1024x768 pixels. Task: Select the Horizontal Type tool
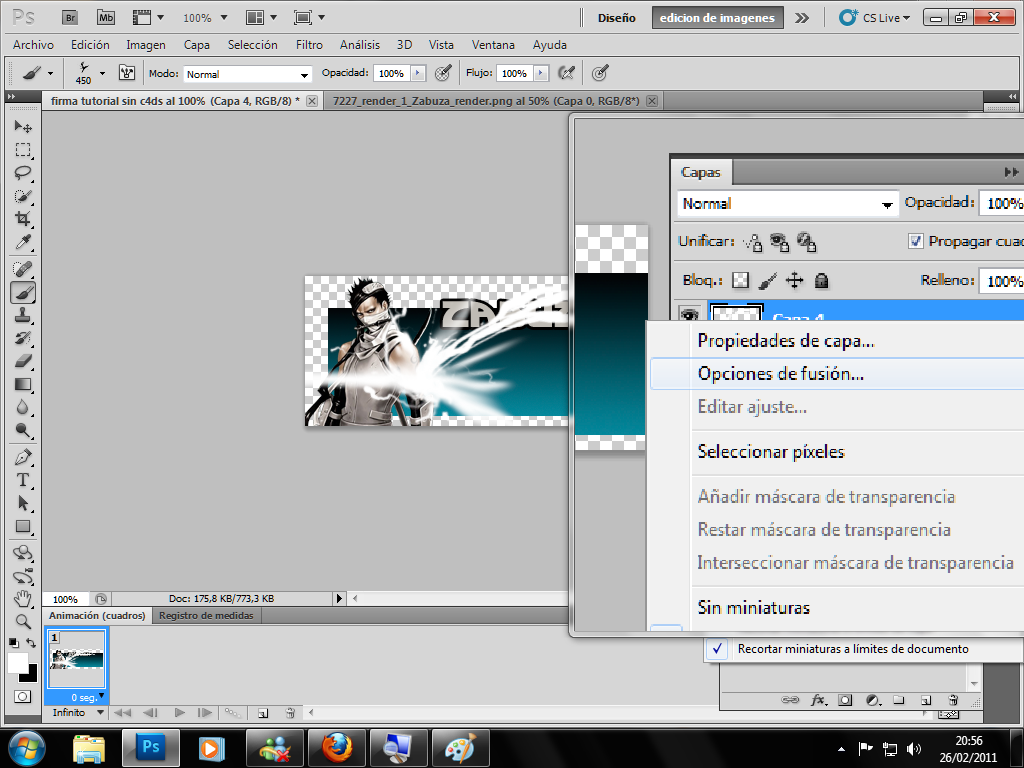[x=23, y=480]
